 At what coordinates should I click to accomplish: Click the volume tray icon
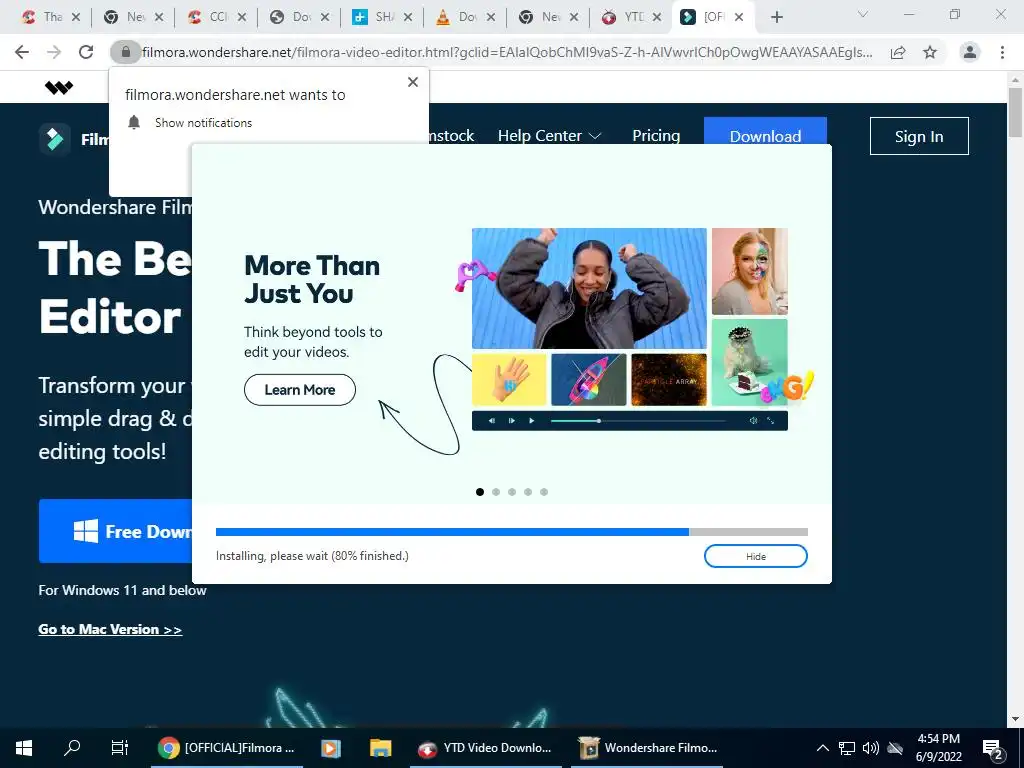(871, 748)
